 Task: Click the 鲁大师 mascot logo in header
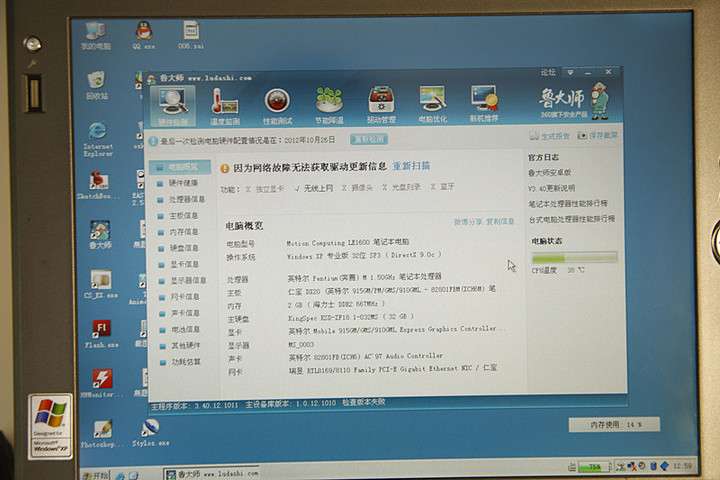coord(600,101)
